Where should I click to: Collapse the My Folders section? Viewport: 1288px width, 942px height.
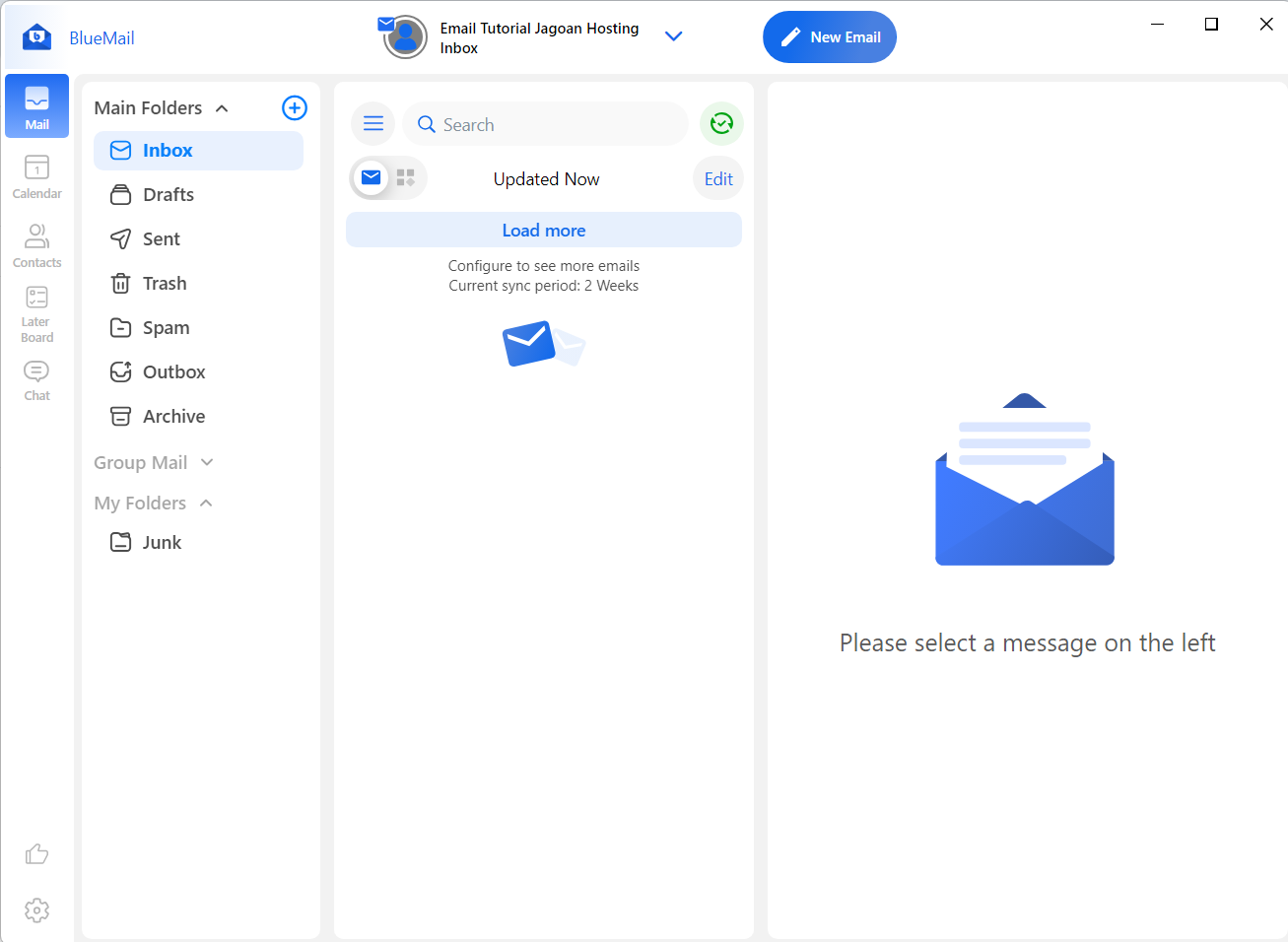click(x=206, y=503)
